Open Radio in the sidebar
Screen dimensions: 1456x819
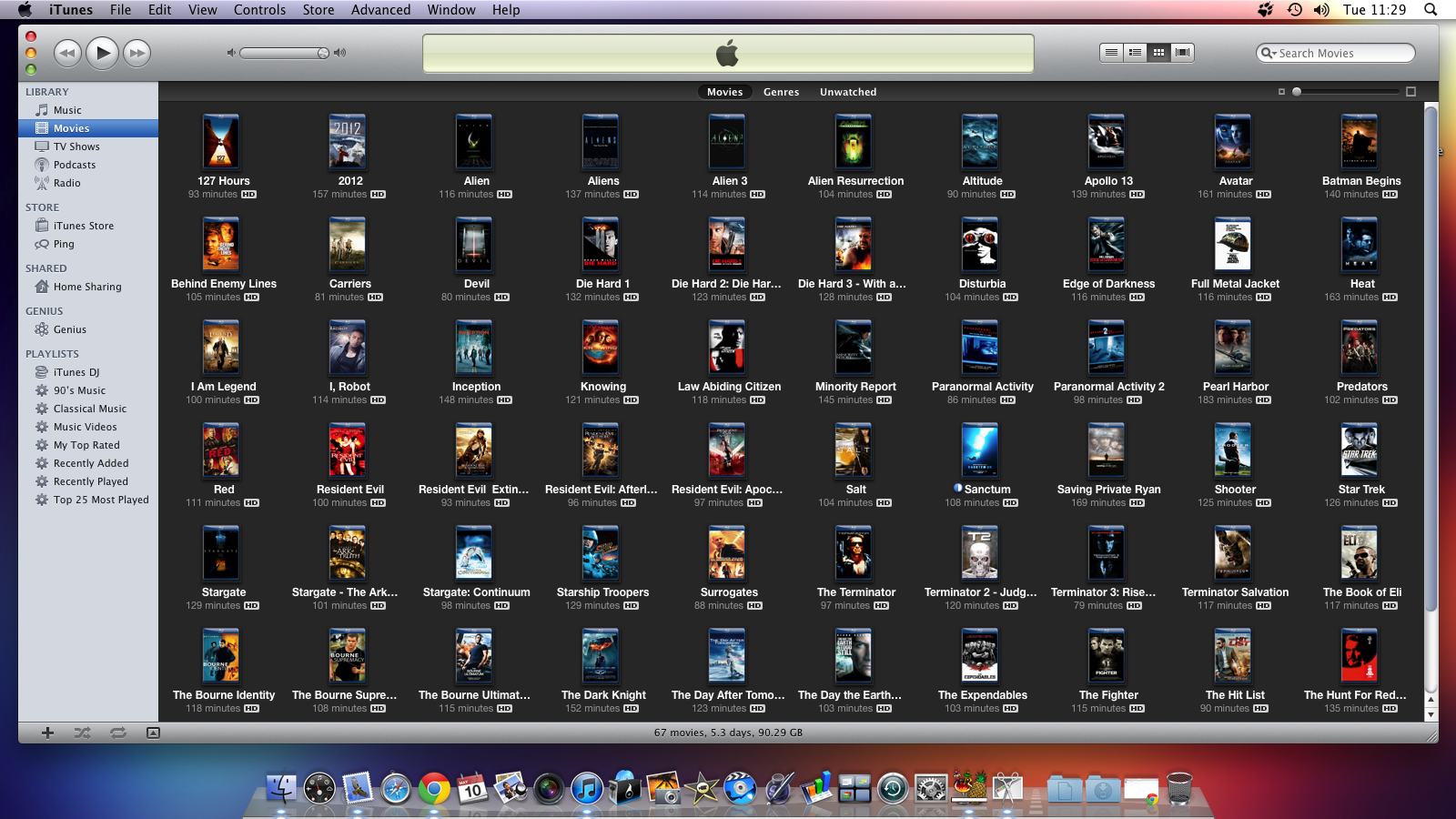click(88, 183)
